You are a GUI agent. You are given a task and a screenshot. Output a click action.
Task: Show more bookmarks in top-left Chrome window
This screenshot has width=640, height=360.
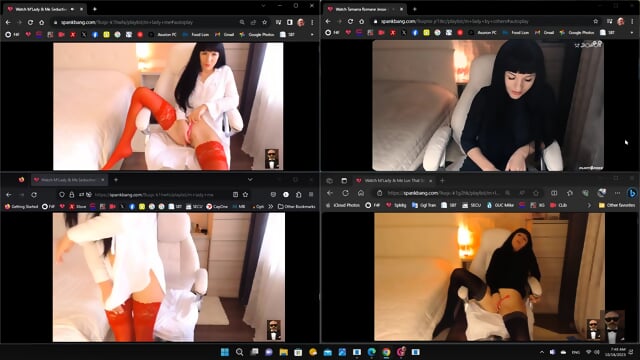coord(312,35)
